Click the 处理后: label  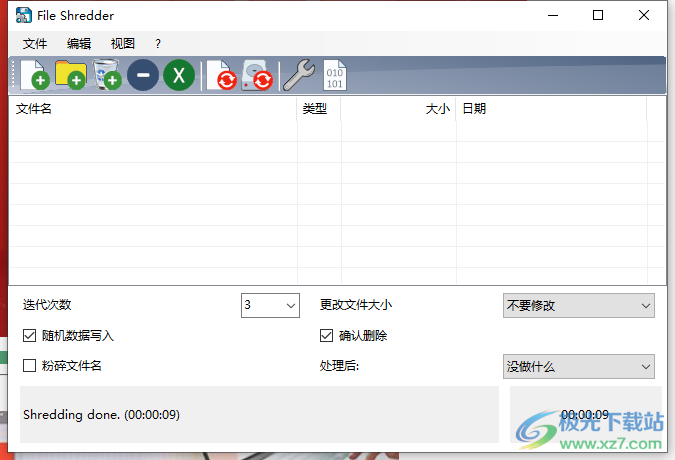coord(339,366)
